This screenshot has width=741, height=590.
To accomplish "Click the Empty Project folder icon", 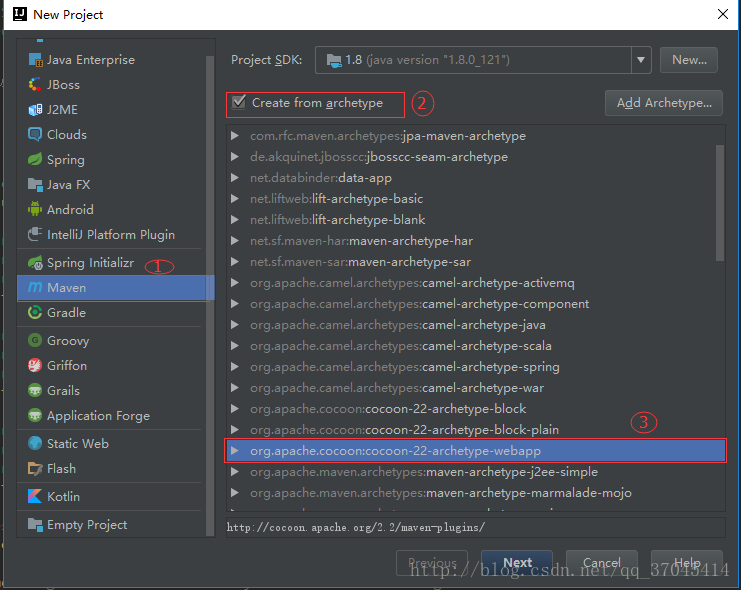I will click(x=35, y=524).
